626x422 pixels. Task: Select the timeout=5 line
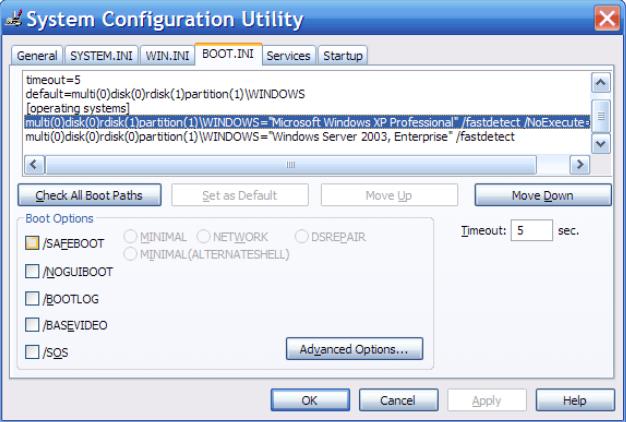(x=53, y=80)
